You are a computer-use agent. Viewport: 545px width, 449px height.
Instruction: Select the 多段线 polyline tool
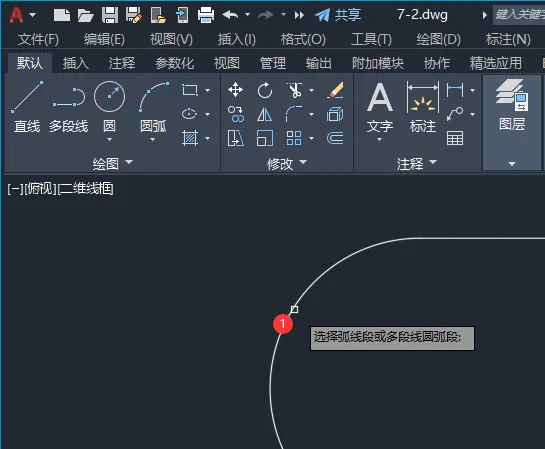(68, 107)
